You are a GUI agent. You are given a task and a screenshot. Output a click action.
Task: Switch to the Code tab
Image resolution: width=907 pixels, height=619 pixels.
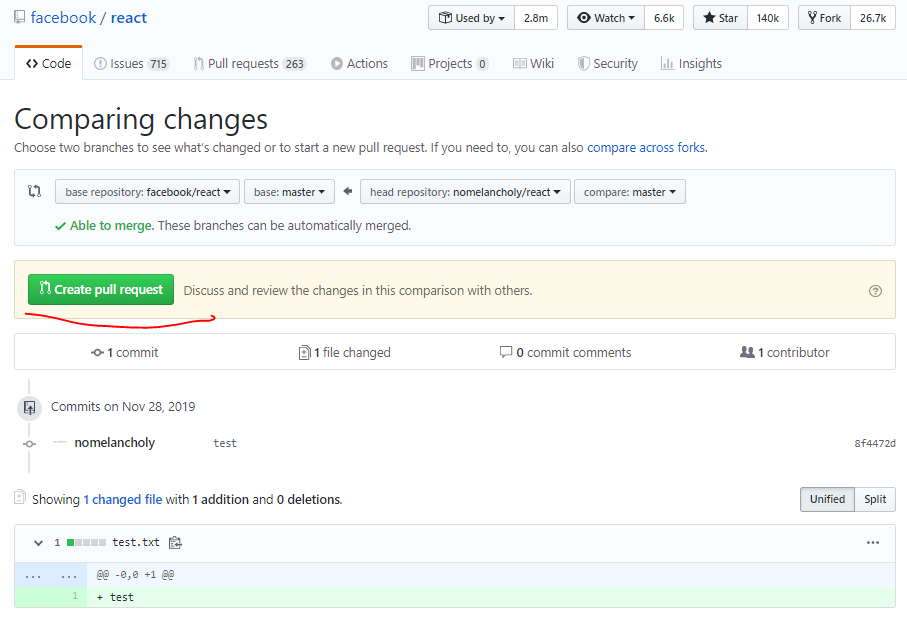coord(49,64)
